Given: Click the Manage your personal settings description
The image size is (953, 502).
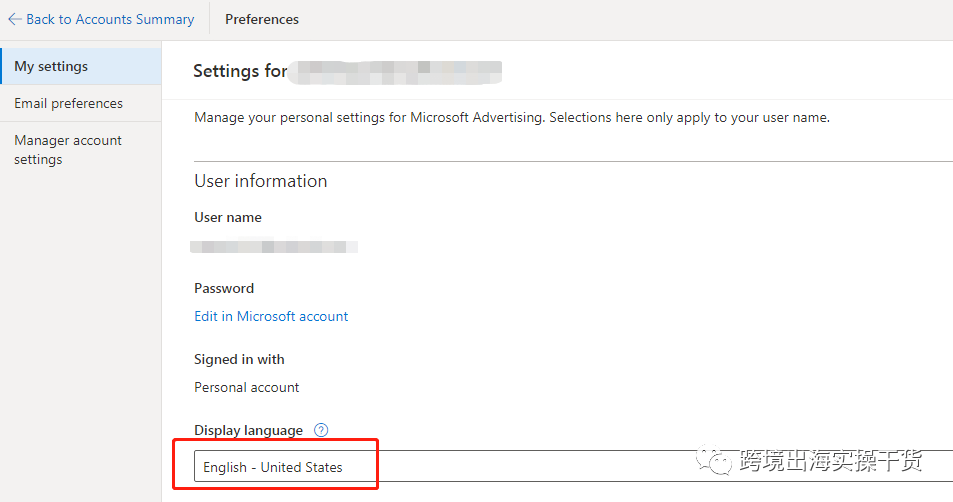Looking at the screenshot, I should point(512,117).
